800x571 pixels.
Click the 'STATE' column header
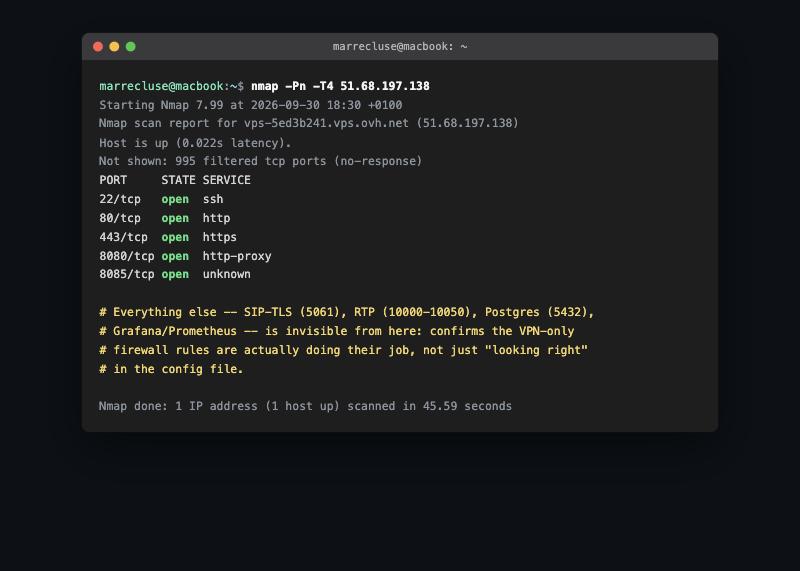(x=178, y=180)
